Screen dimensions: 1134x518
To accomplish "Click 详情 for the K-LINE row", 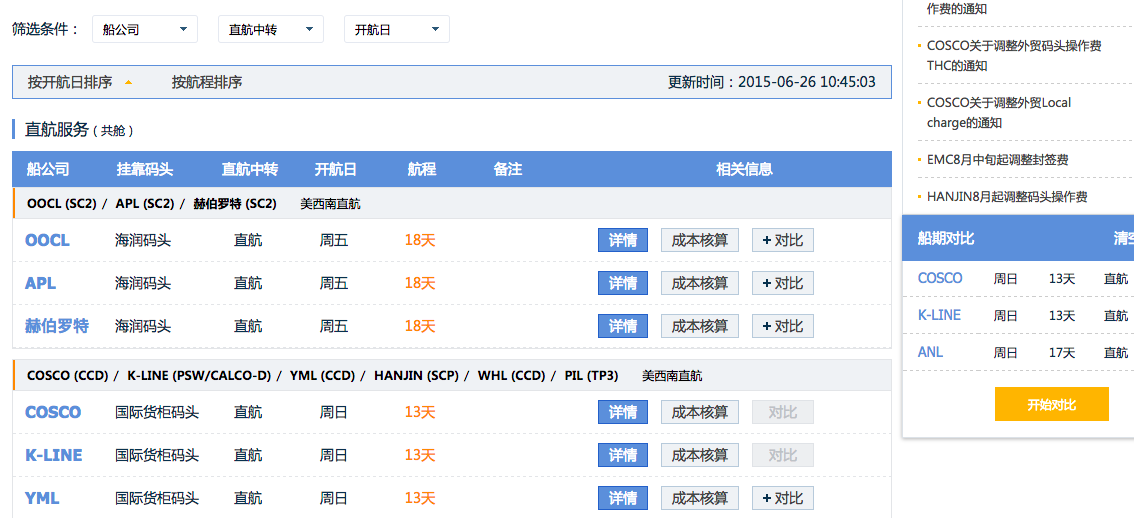I will pos(623,455).
